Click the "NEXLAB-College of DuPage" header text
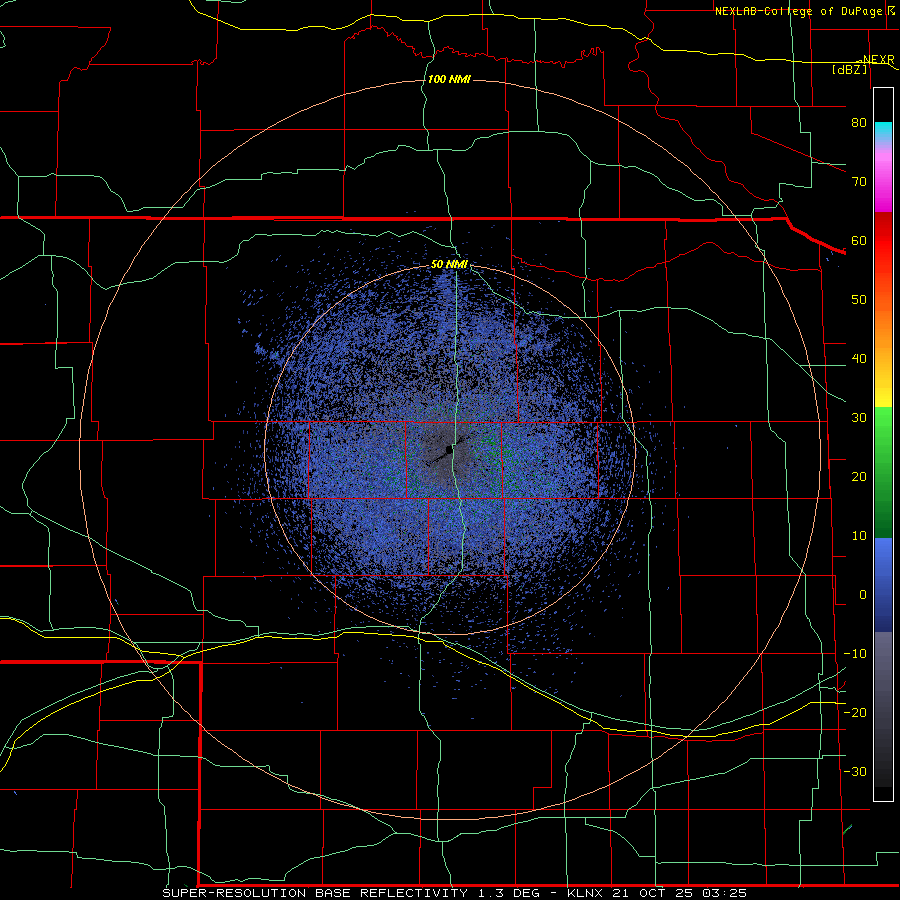Image resolution: width=900 pixels, height=900 pixels. (800, 11)
